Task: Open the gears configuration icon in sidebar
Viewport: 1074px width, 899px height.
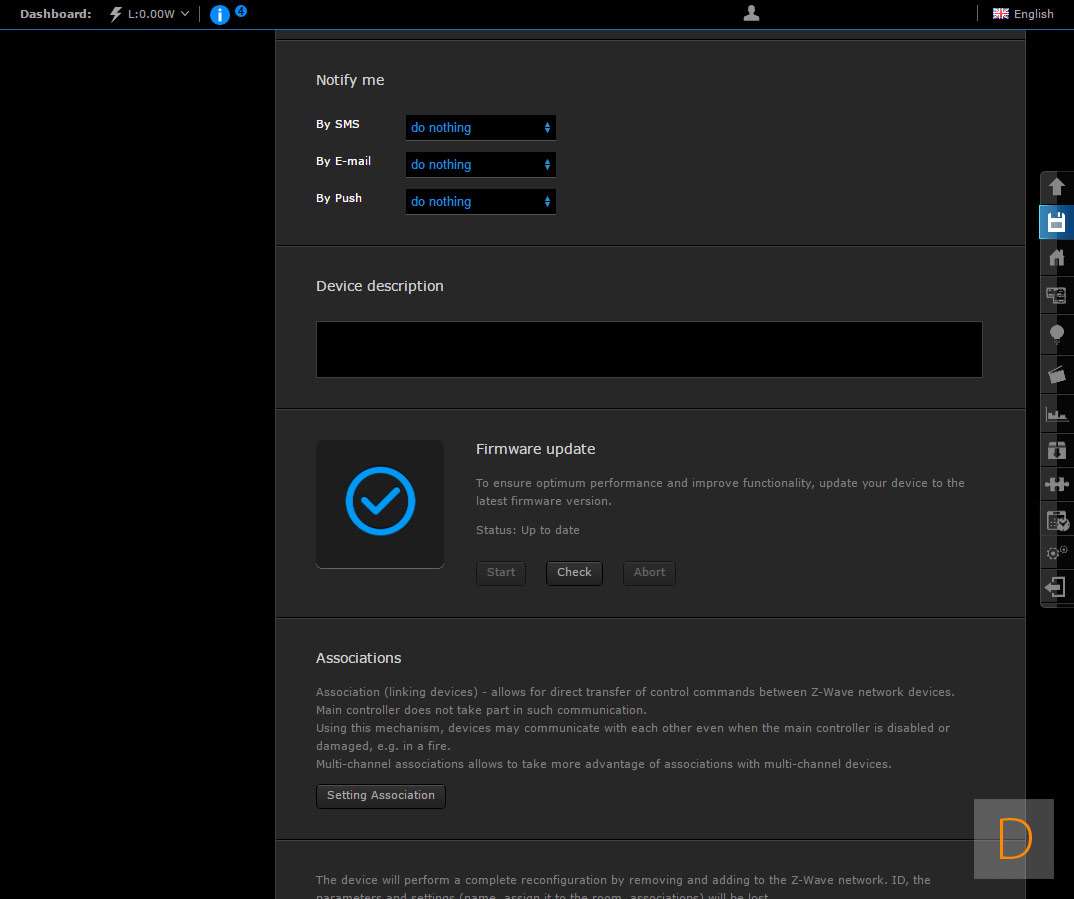Action: pyautogui.click(x=1056, y=552)
